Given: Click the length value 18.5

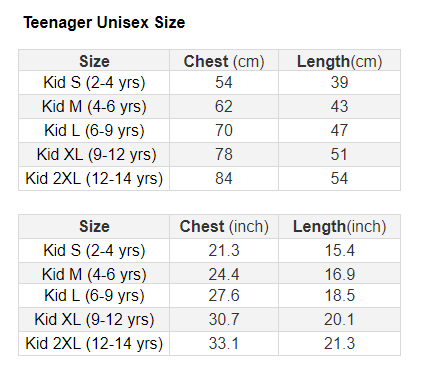Looking at the screenshot, I should [339, 296].
